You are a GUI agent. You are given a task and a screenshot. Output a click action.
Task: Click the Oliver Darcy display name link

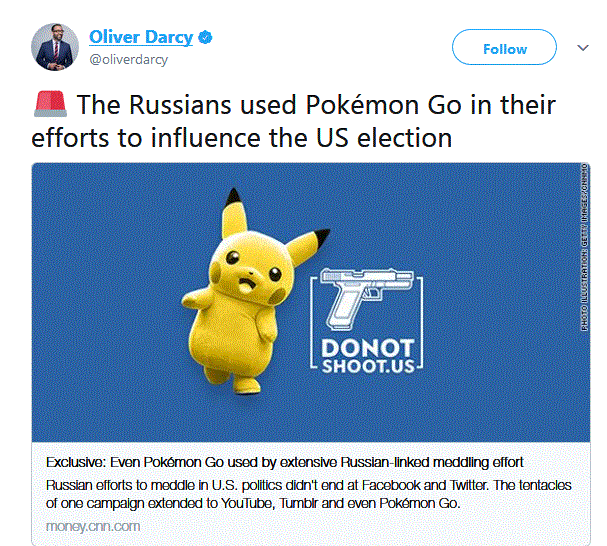click(141, 38)
